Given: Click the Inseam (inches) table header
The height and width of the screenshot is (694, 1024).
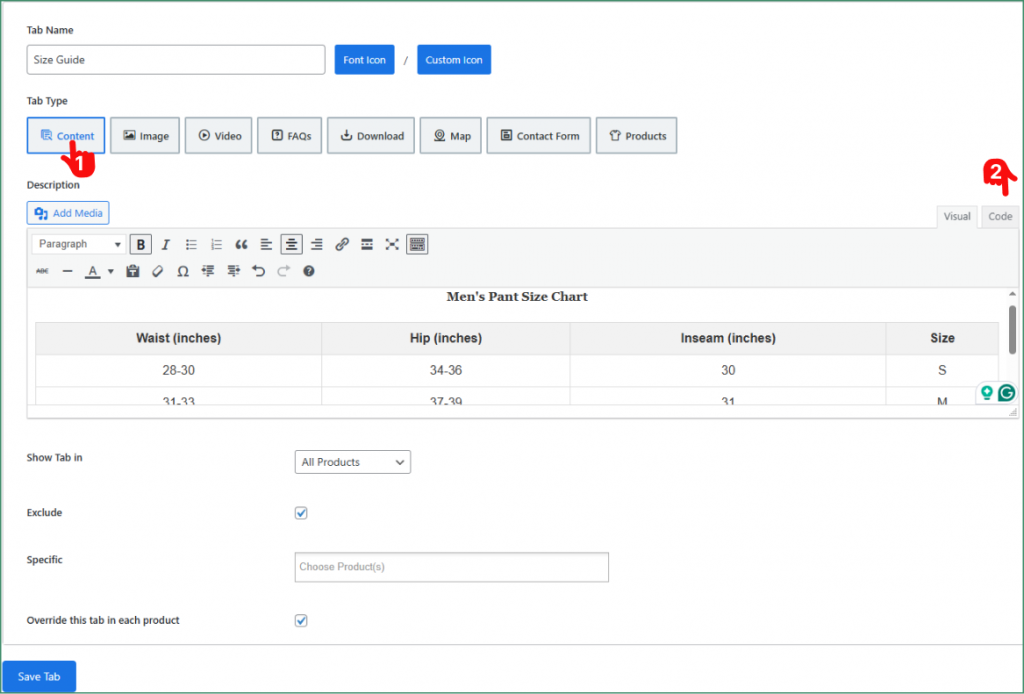Looking at the screenshot, I should tap(728, 338).
